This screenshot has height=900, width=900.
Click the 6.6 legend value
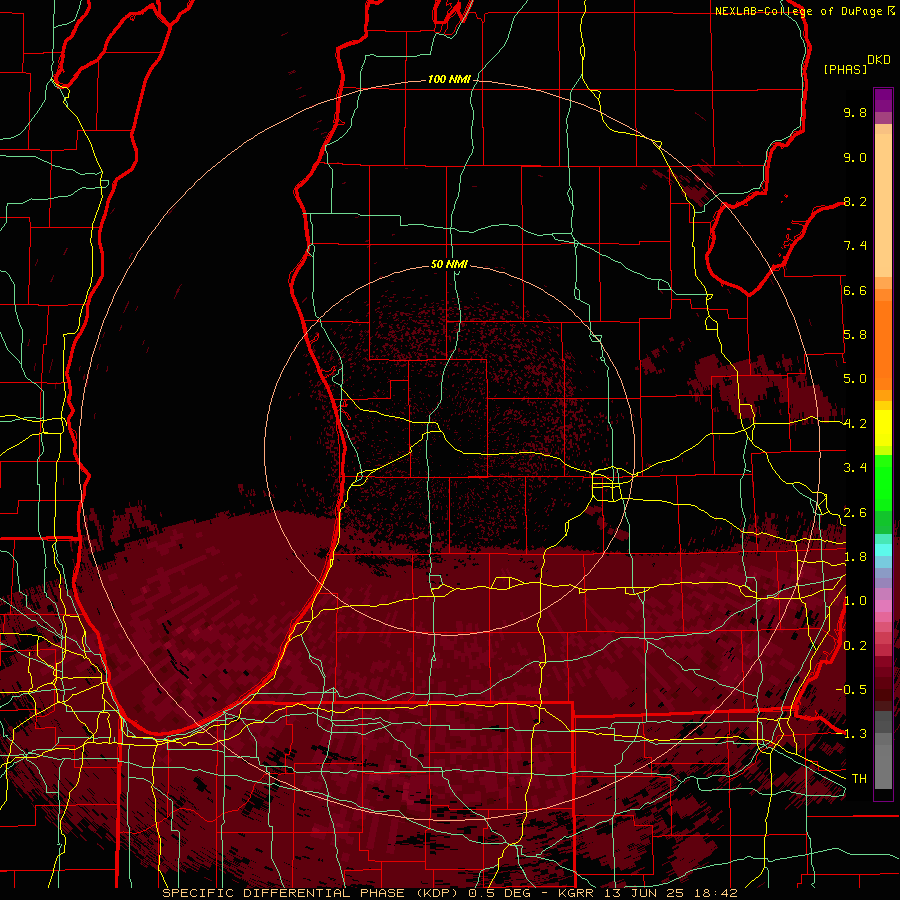(x=855, y=290)
